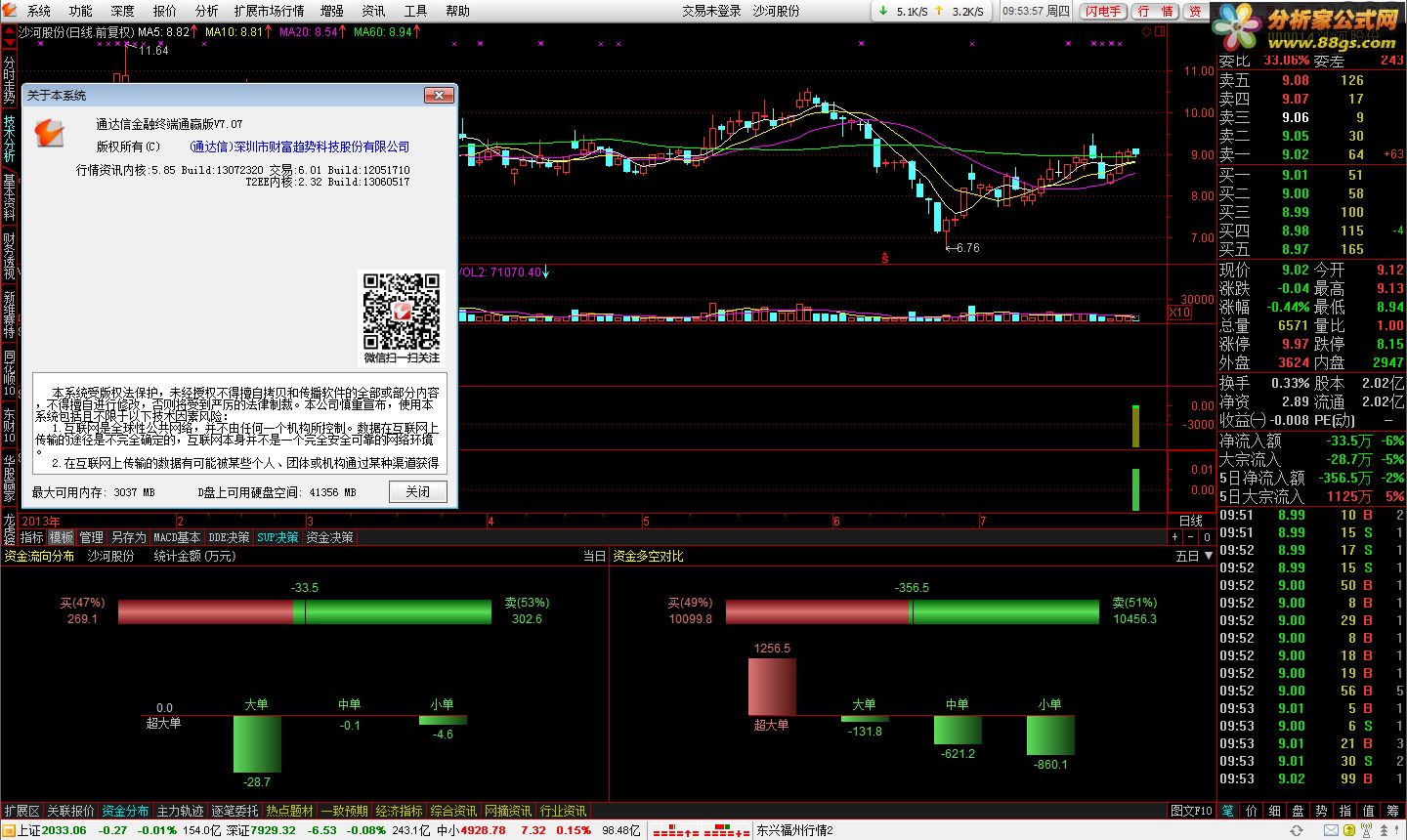The image size is (1407, 840).
Task: Click the 另存为 tab
Action: point(128,537)
